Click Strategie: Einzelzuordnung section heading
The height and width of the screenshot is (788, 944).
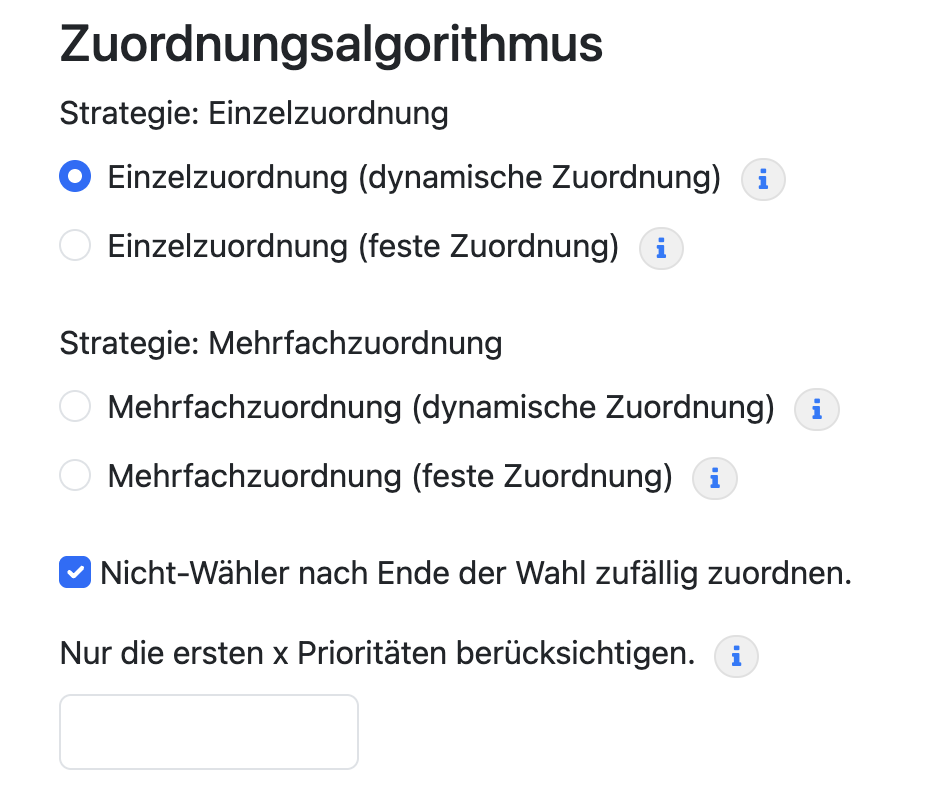click(x=254, y=113)
